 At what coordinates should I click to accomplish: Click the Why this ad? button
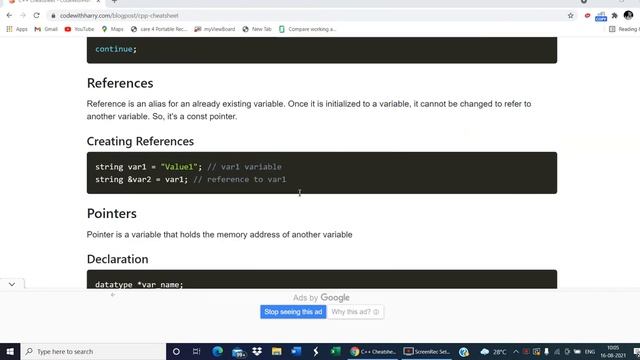[355, 312]
